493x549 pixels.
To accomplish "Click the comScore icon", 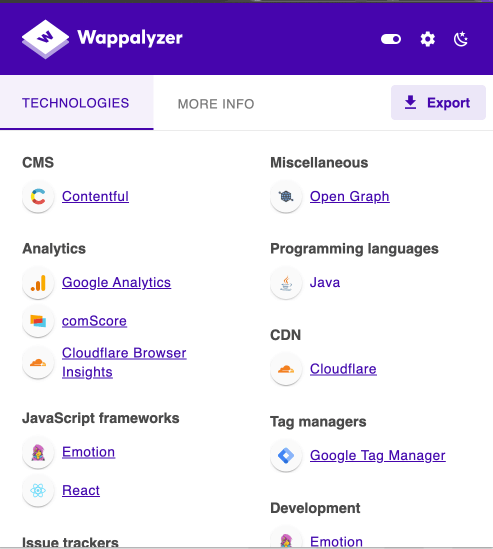I will point(38,321).
